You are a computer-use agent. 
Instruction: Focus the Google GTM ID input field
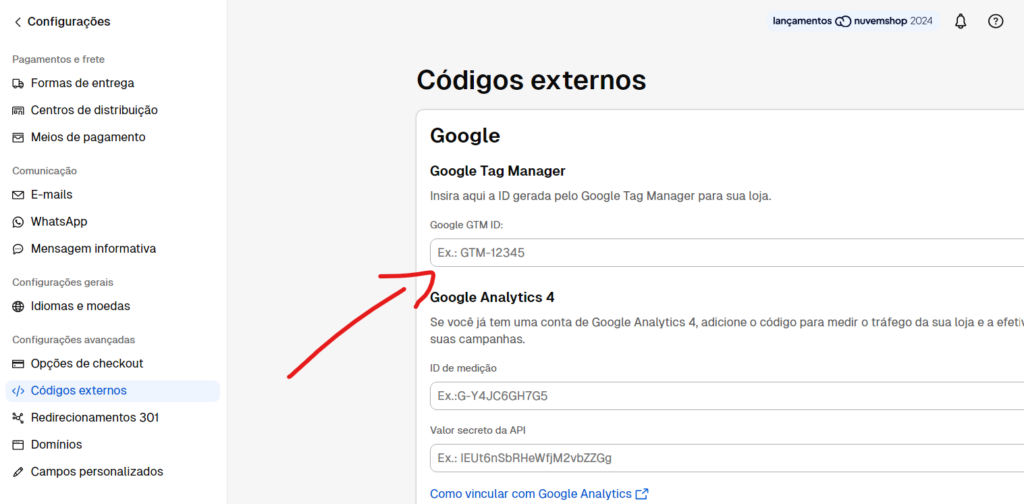coord(727,253)
